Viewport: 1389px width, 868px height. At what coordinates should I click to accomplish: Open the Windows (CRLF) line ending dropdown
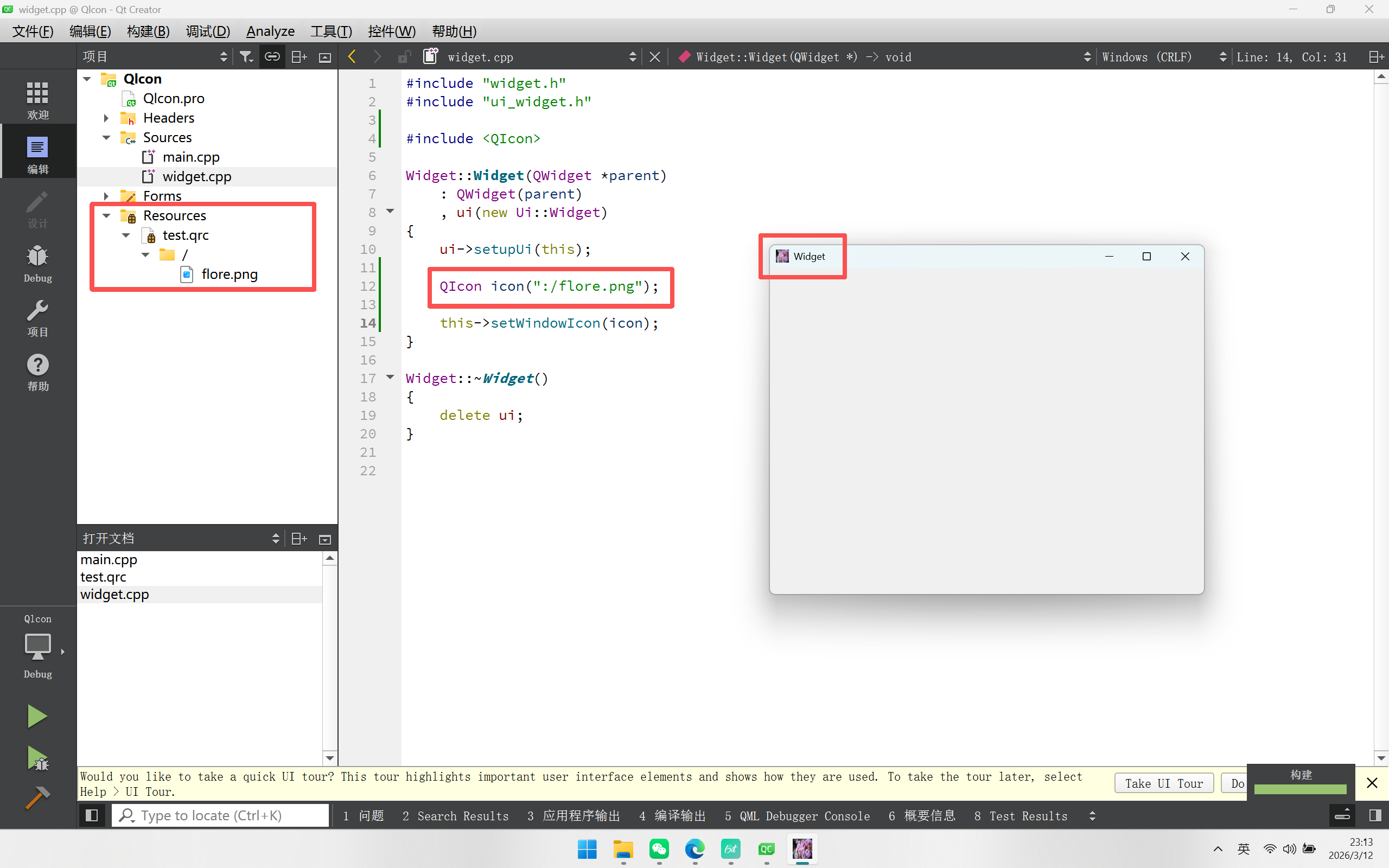(x=1162, y=57)
